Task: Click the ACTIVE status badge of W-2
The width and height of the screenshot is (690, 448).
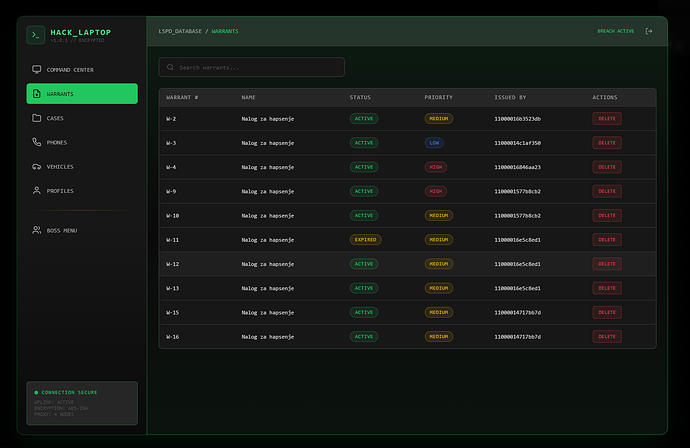Action: coord(364,119)
